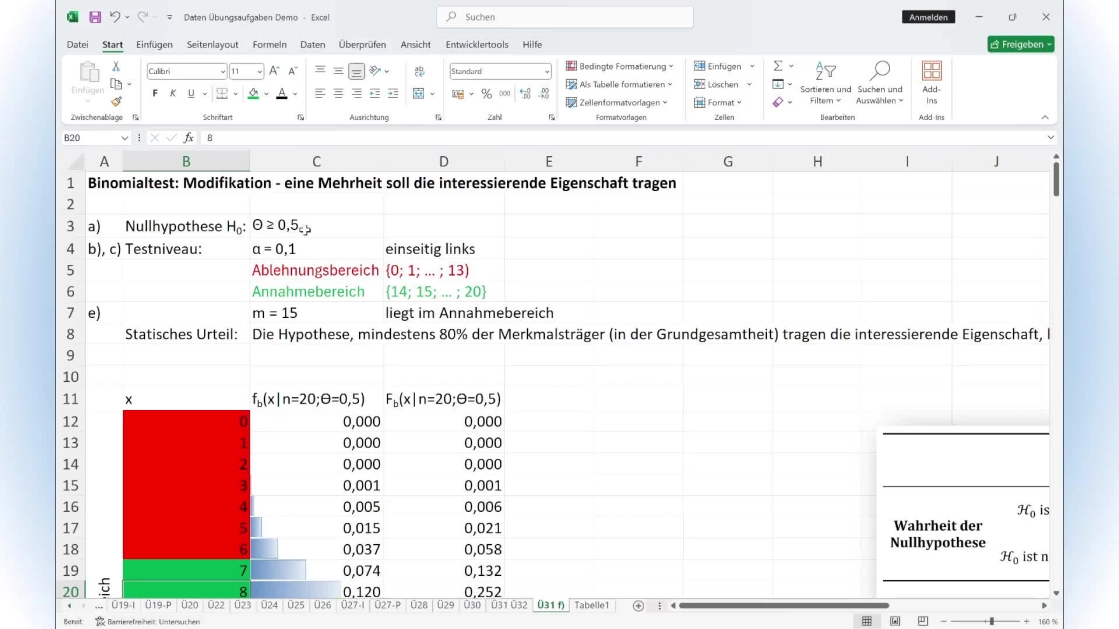Apply thousands separator (000) style

pos(505,94)
